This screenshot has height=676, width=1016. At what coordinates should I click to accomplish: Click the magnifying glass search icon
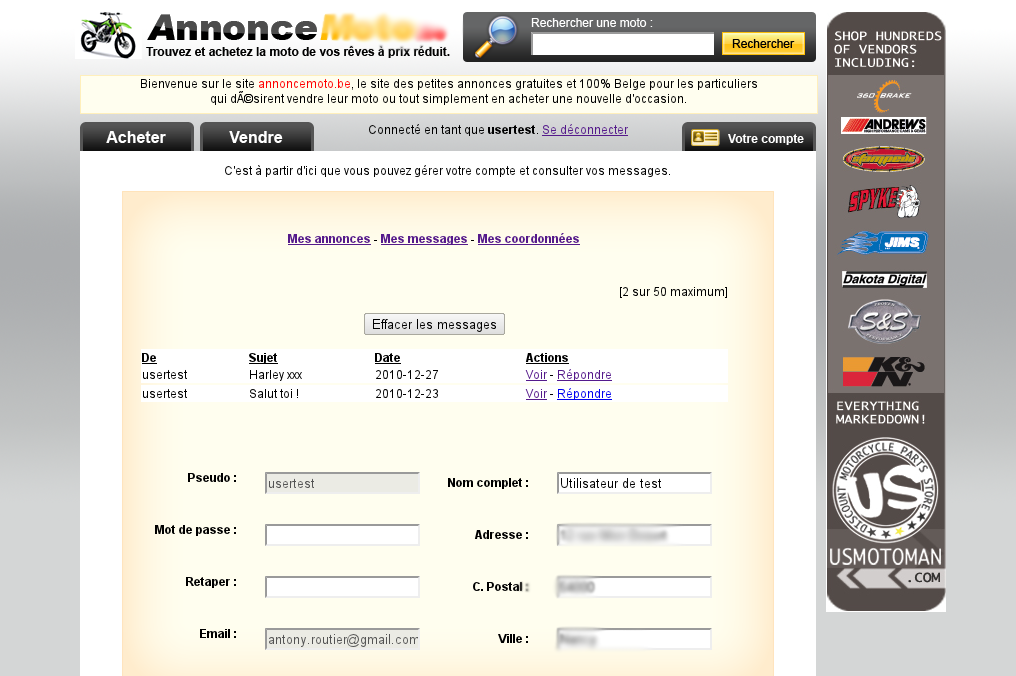tap(496, 37)
